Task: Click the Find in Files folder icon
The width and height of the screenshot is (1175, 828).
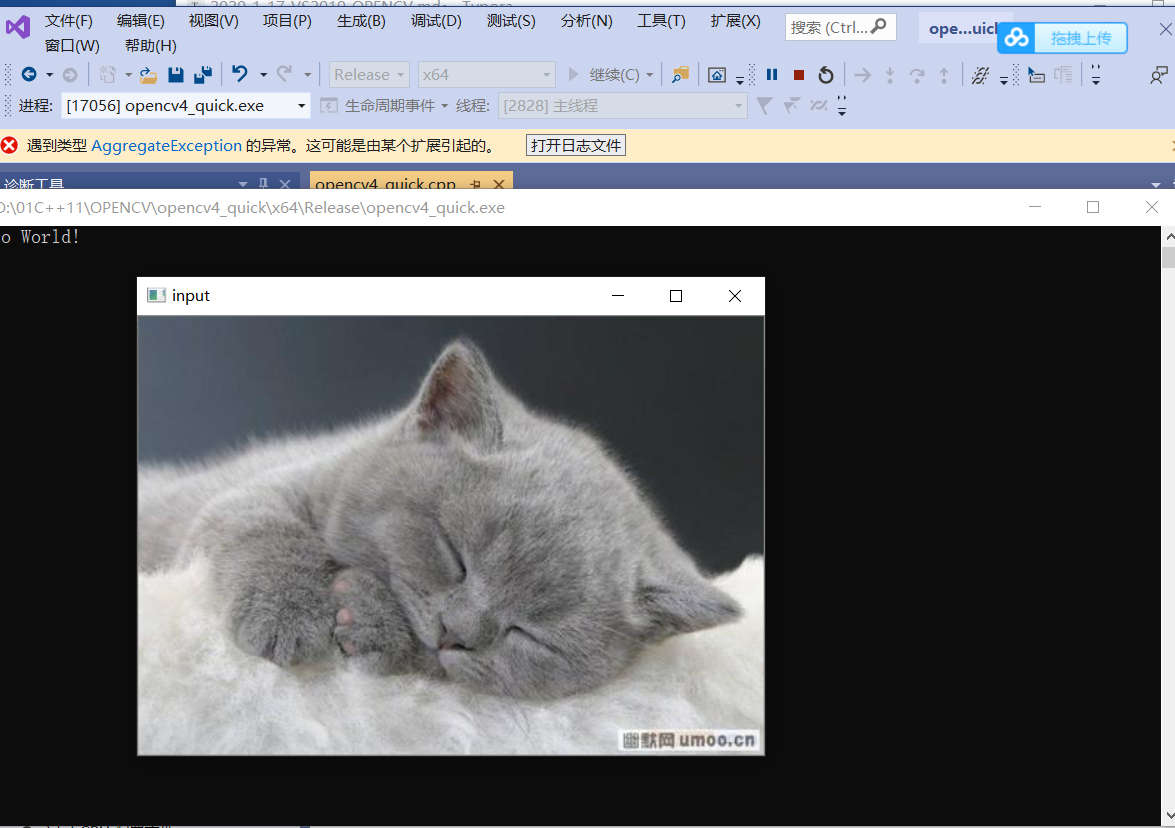Action: pyautogui.click(x=680, y=74)
